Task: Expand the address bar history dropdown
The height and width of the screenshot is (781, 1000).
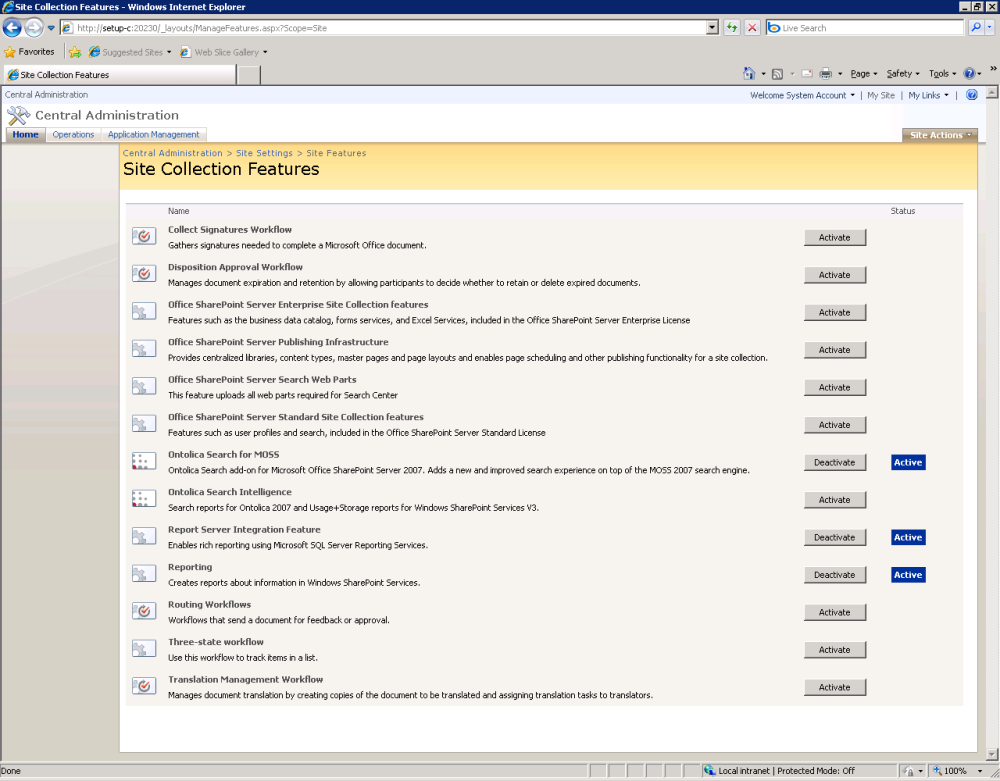Action: point(712,27)
